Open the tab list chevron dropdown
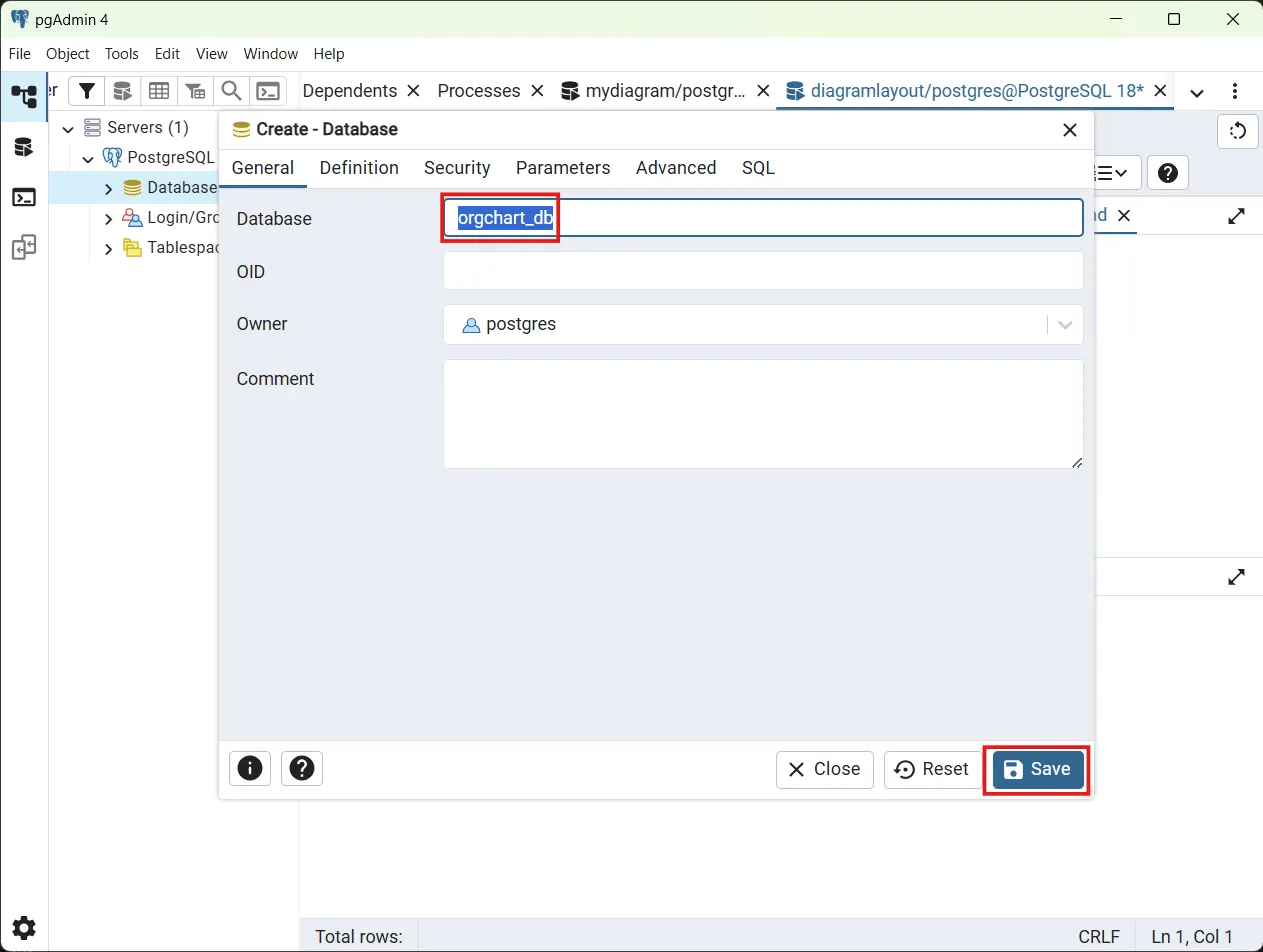The height and width of the screenshot is (952, 1263). (1196, 92)
